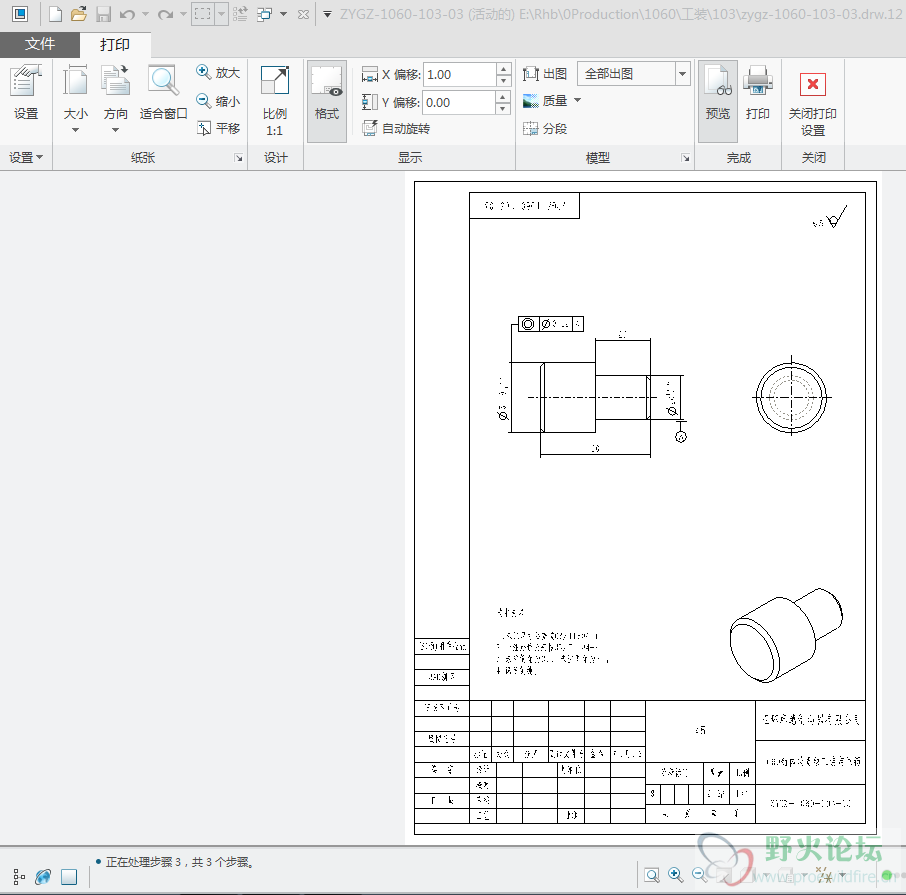Image resolution: width=906 pixels, height=895 pixels.
Task: Open the 模型 group dialog launcher
Action: 685,158
